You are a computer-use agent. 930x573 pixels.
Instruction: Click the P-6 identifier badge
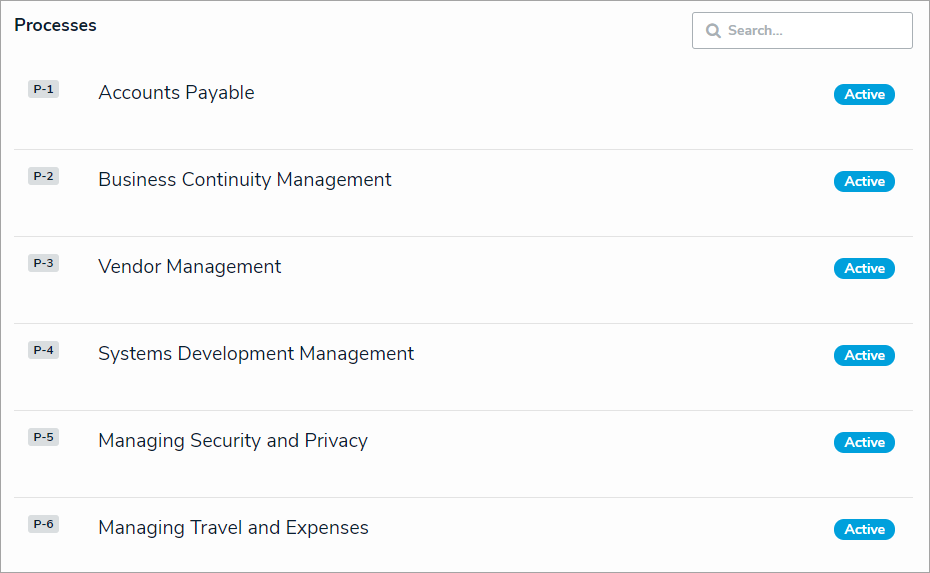[43, 524]
